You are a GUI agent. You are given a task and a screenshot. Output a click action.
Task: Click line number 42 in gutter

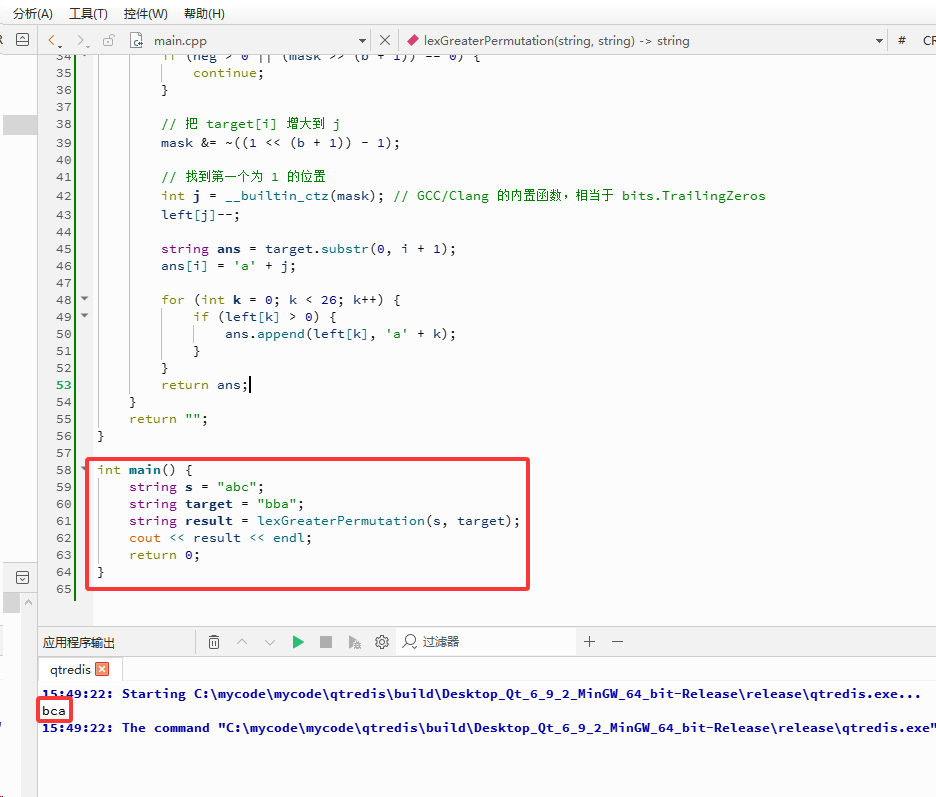pos(64,196)
